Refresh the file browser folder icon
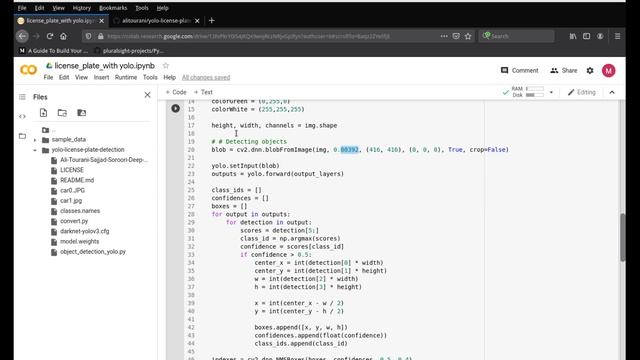This screenshot has width=640, height=360. tap(62, 113)
